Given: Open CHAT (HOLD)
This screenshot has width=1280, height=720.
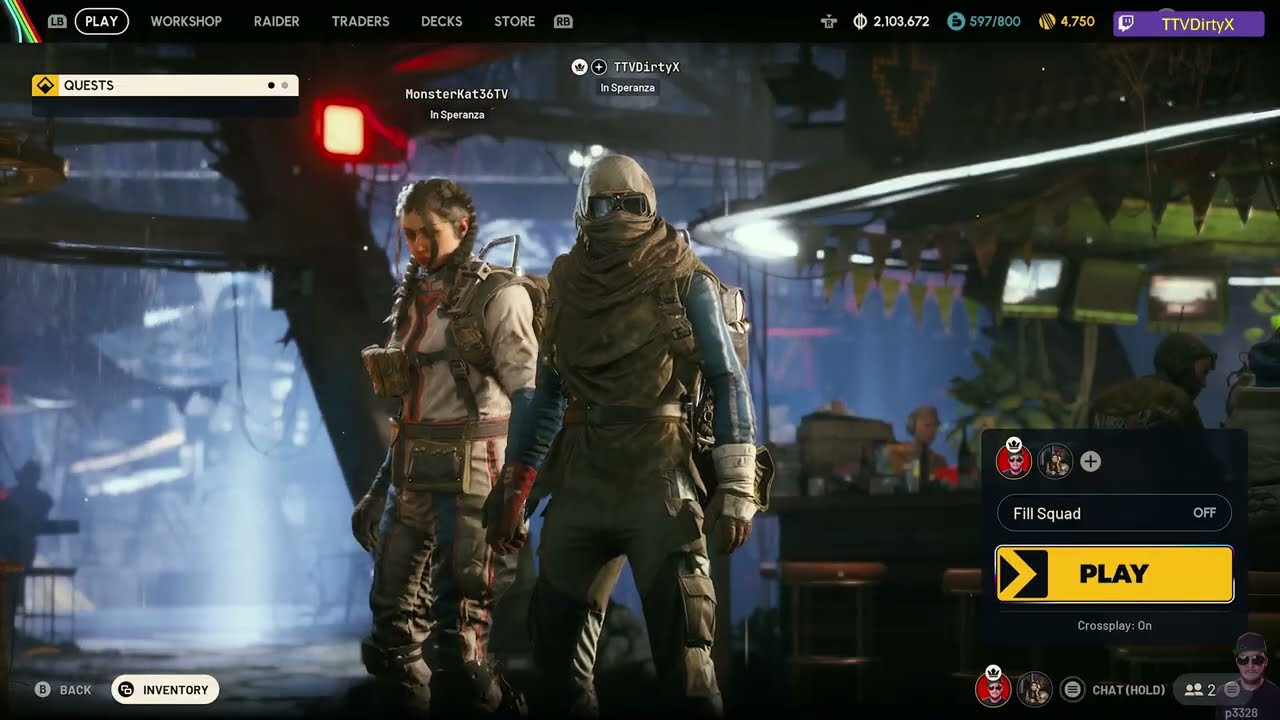Looking at the screenshot, I should pyautogui.click(x=1129, y=690).
